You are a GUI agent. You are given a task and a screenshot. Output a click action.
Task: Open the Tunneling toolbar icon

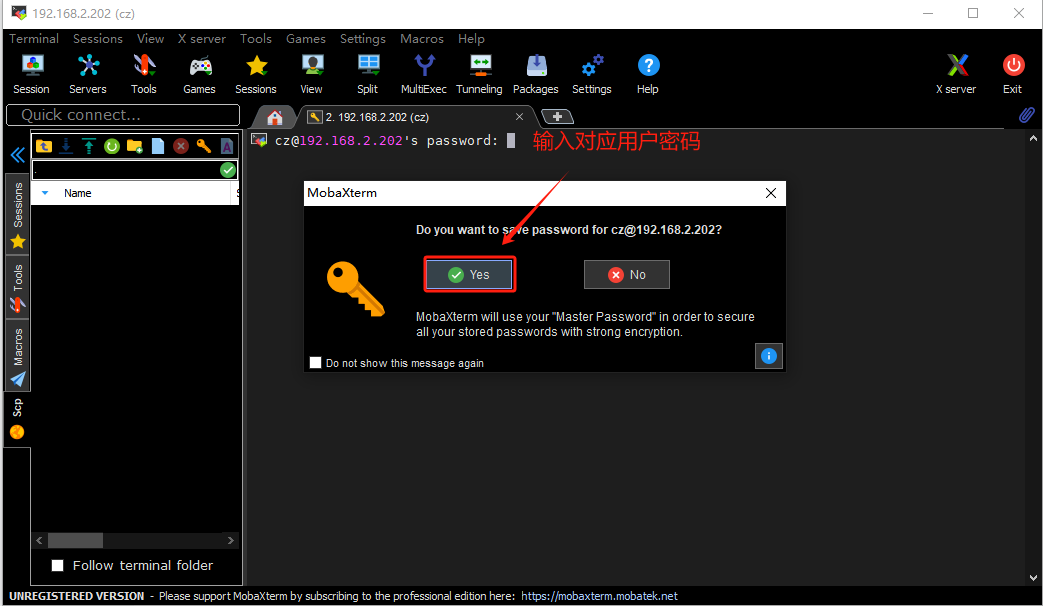click(x=479, y=75)
